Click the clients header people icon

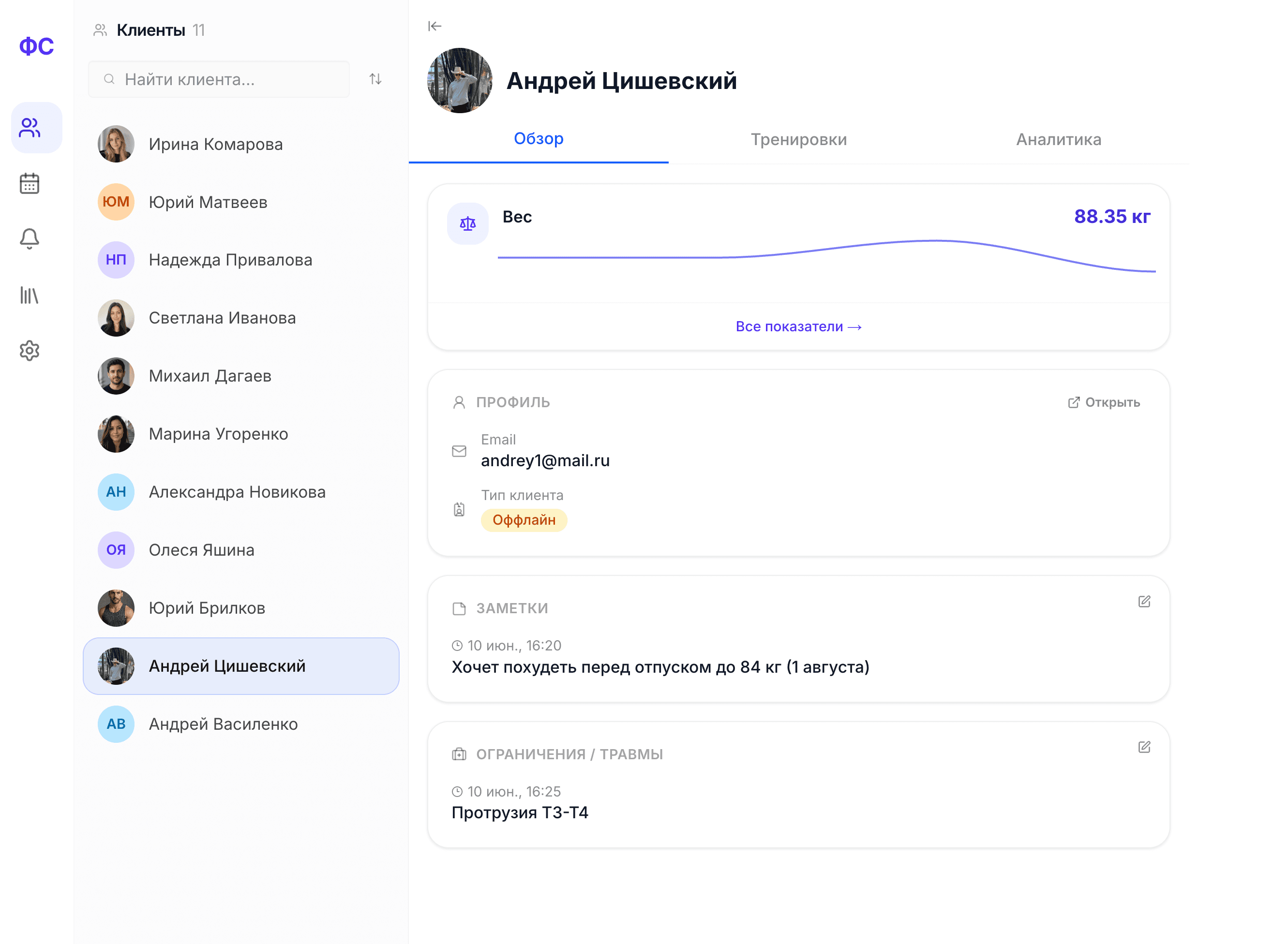101,30
